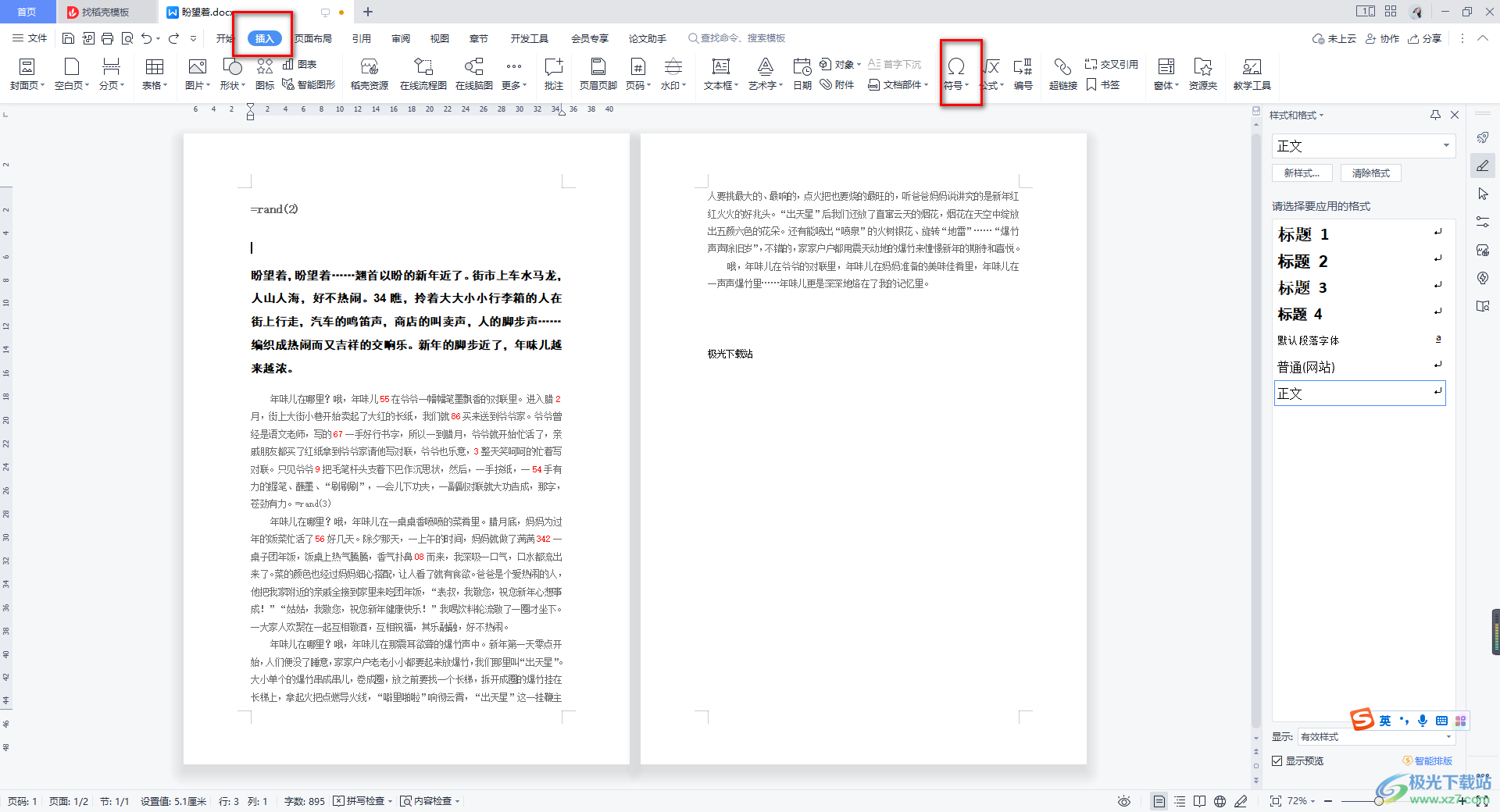Click the search commands input field
The width and height of the screenshot is (1500, 812).
pyautogui.click(x=737, y=38)
